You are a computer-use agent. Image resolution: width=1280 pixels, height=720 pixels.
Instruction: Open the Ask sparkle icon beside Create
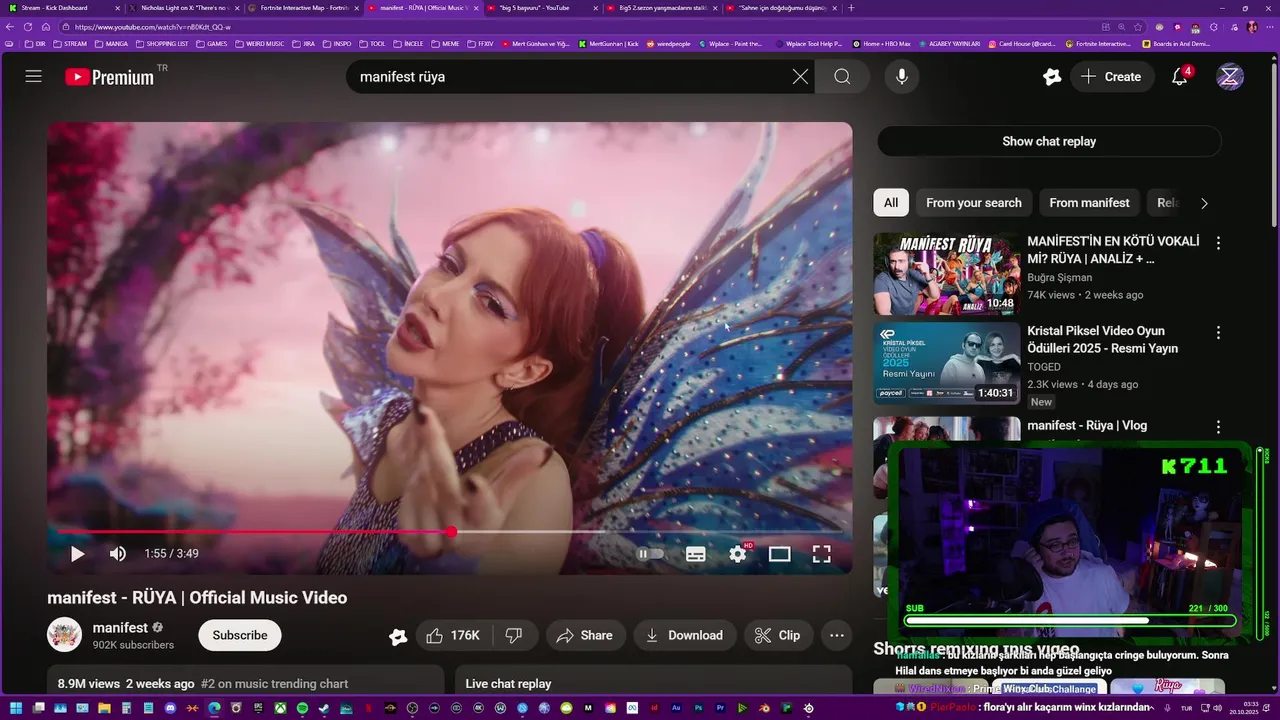[1051, 77]
